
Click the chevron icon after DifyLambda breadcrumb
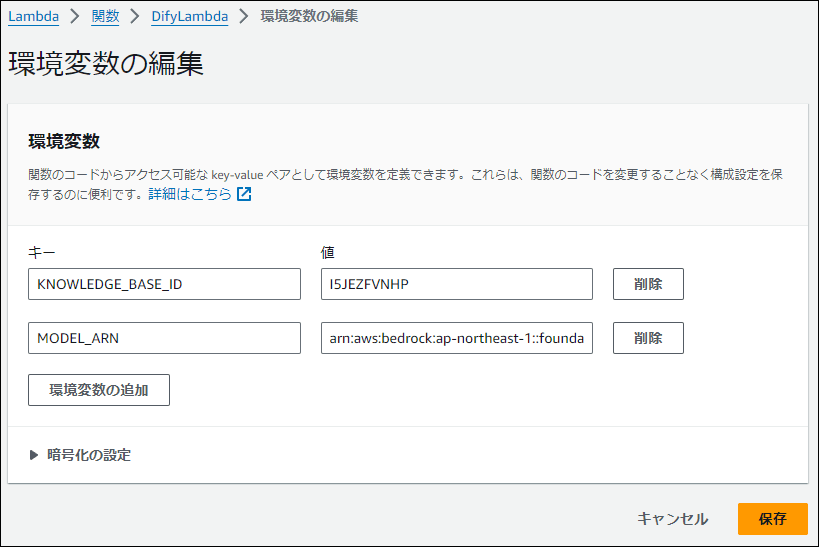243,16
